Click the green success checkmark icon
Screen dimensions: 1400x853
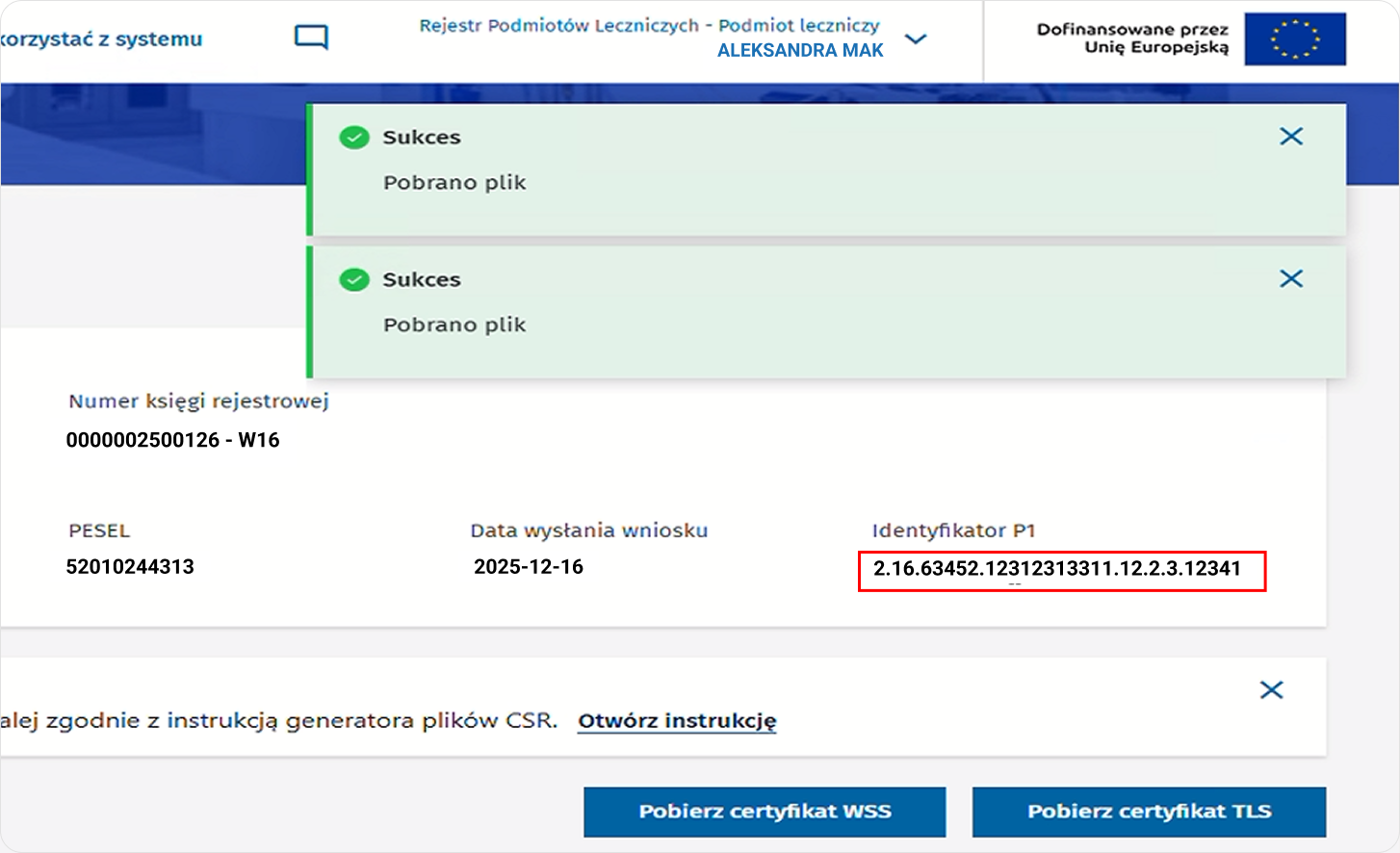354,137
